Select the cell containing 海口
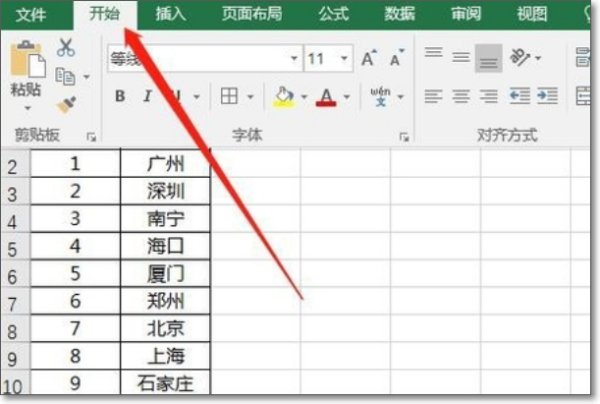 pos(165,246)
